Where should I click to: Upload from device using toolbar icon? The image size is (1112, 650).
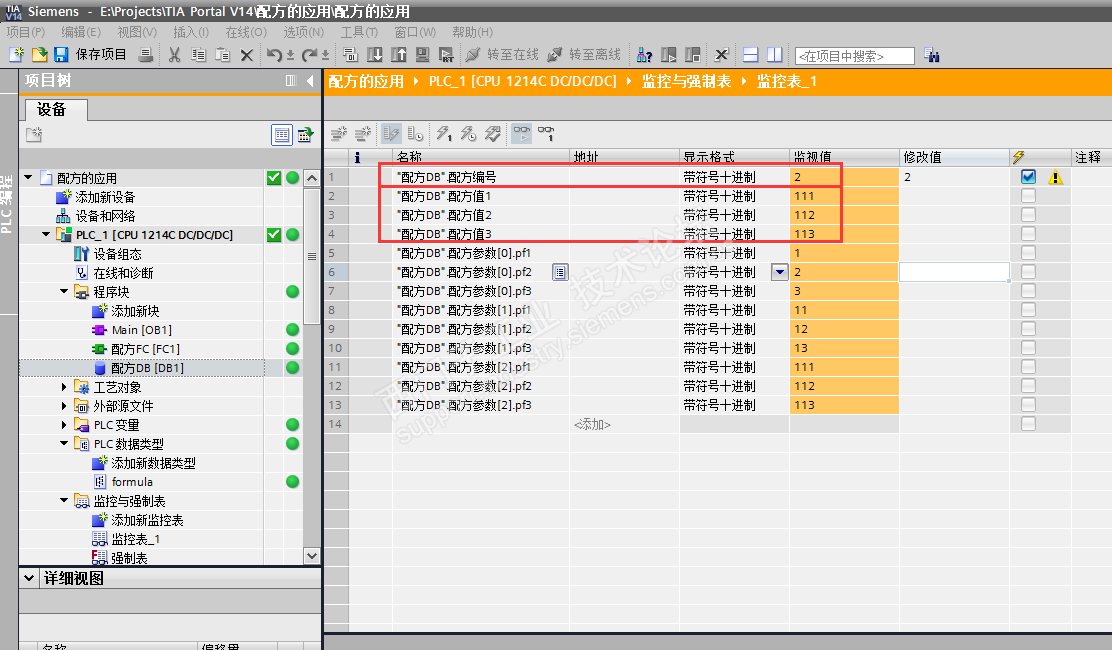click(x=399, y=55)
